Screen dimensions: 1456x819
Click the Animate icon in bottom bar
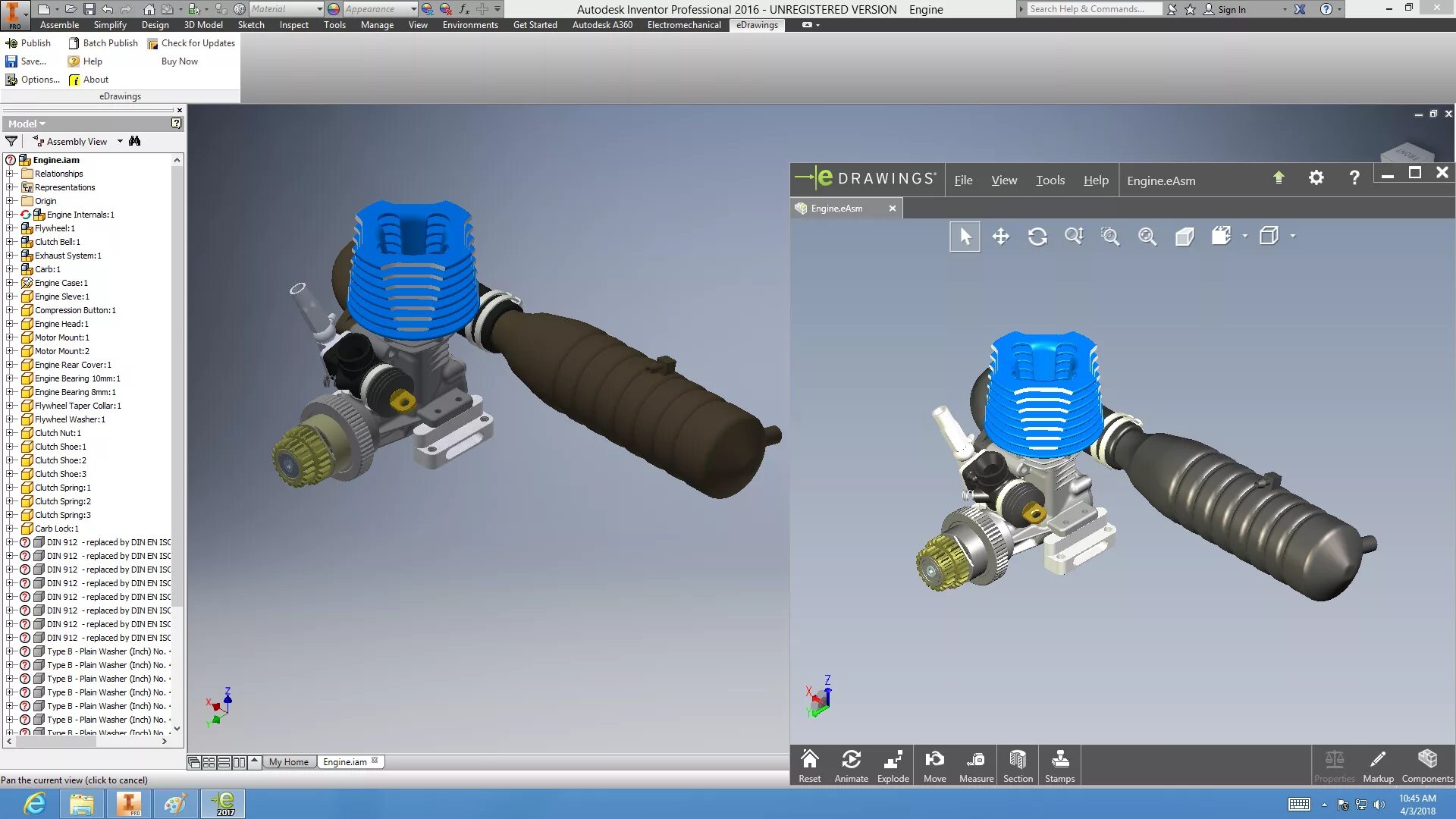click(x=851, y=766)
